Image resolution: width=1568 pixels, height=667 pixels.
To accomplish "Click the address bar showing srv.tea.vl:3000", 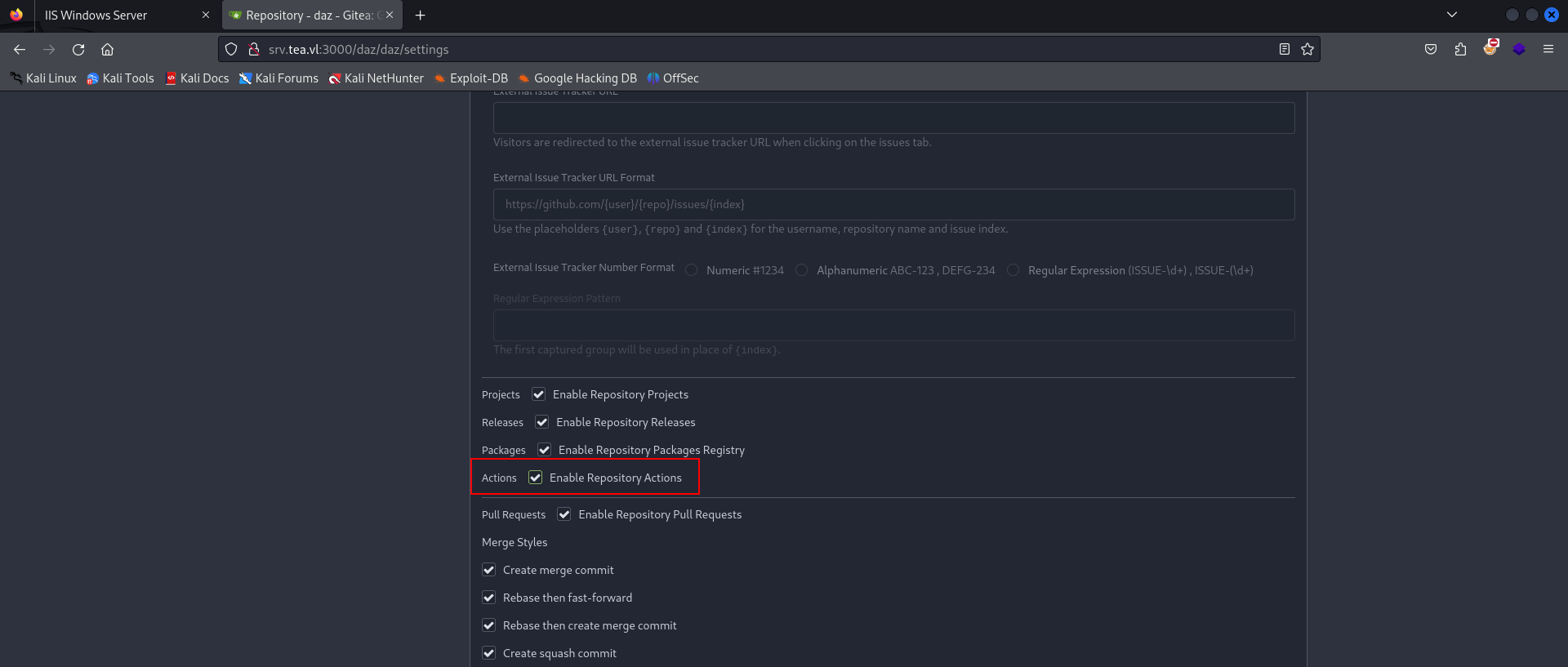I will tap(735, 50).
